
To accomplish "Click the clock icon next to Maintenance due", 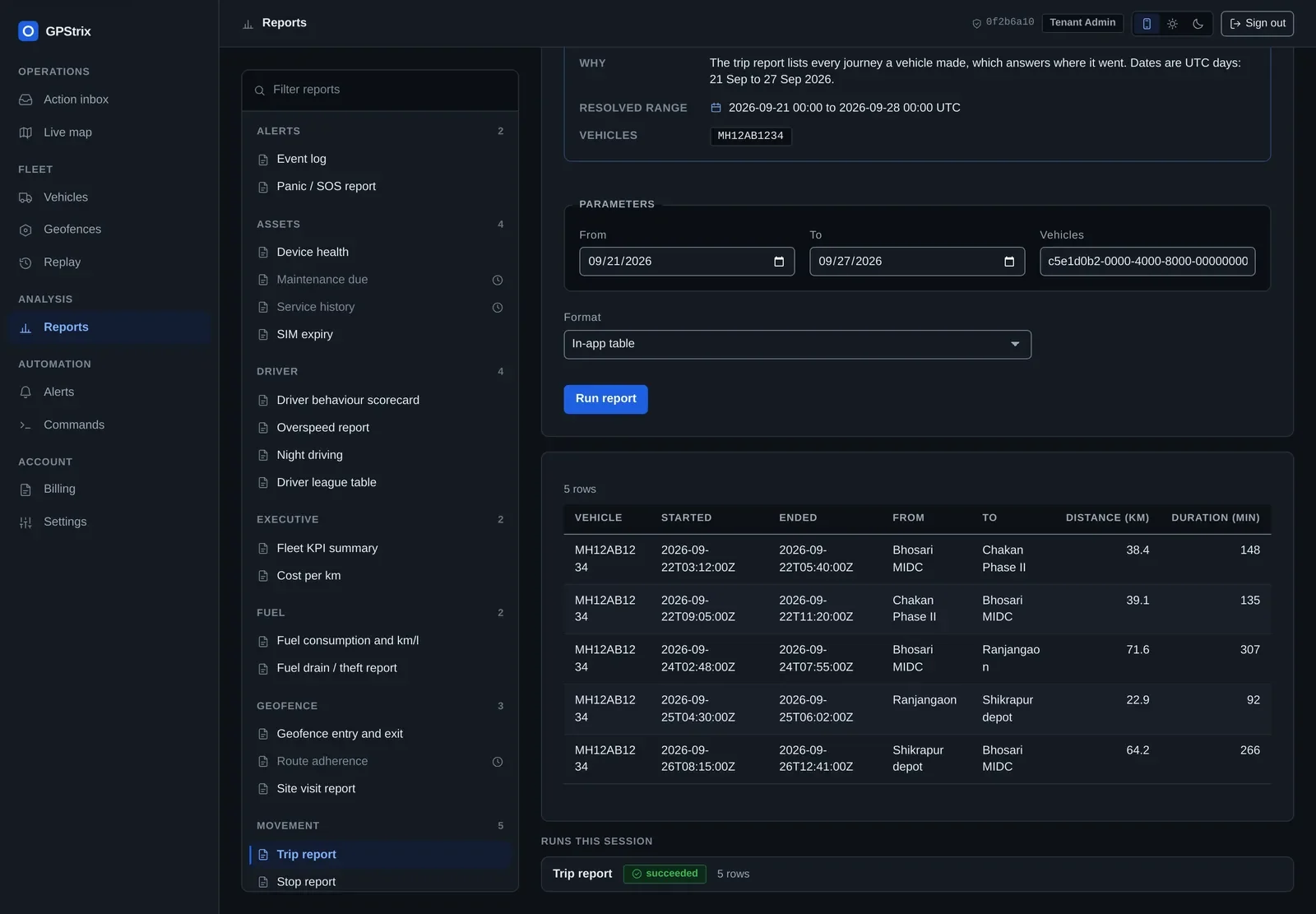I will pos(498,281).
